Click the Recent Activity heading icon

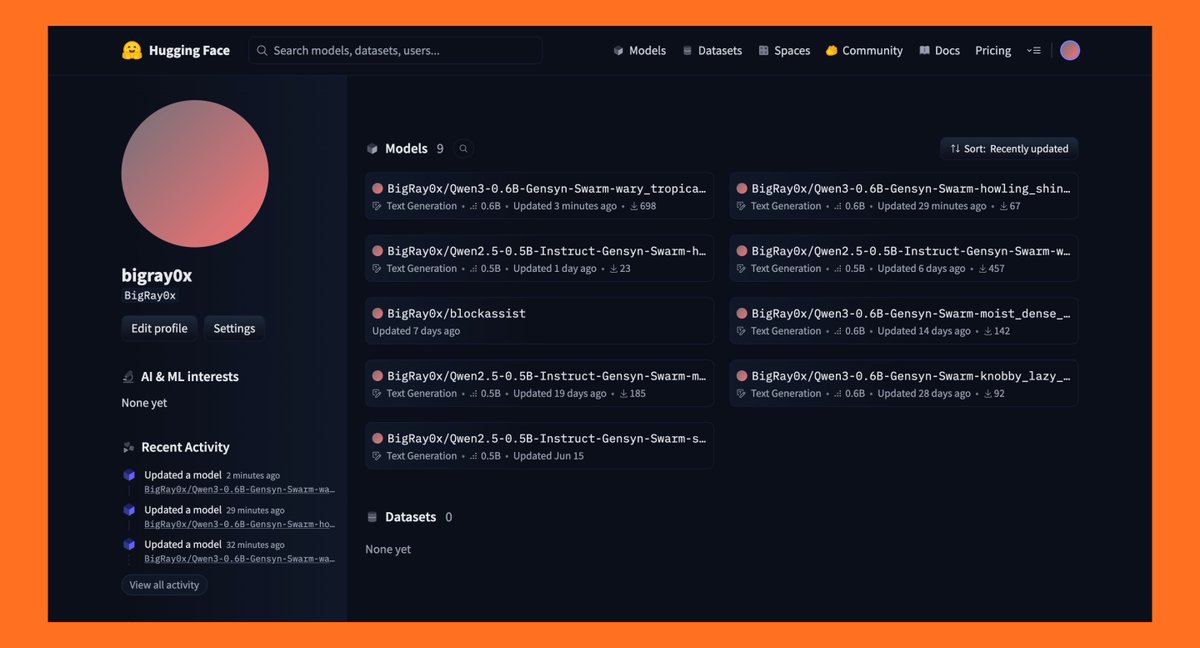[128, 447]
